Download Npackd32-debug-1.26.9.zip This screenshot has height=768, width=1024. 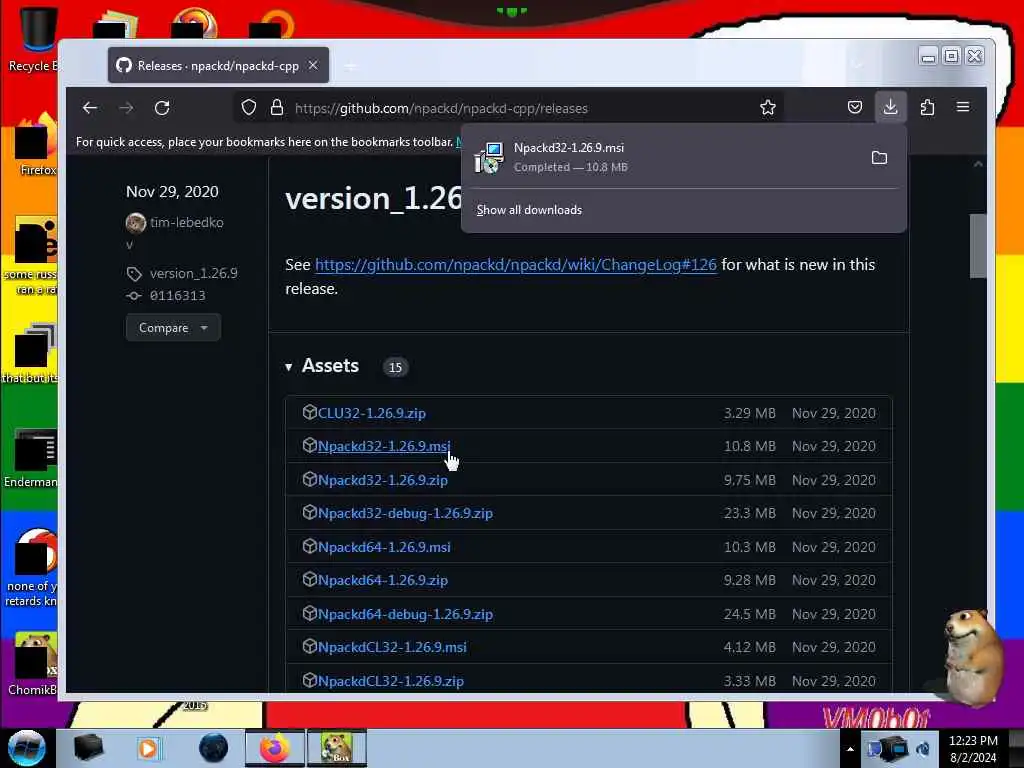(405, 513)
